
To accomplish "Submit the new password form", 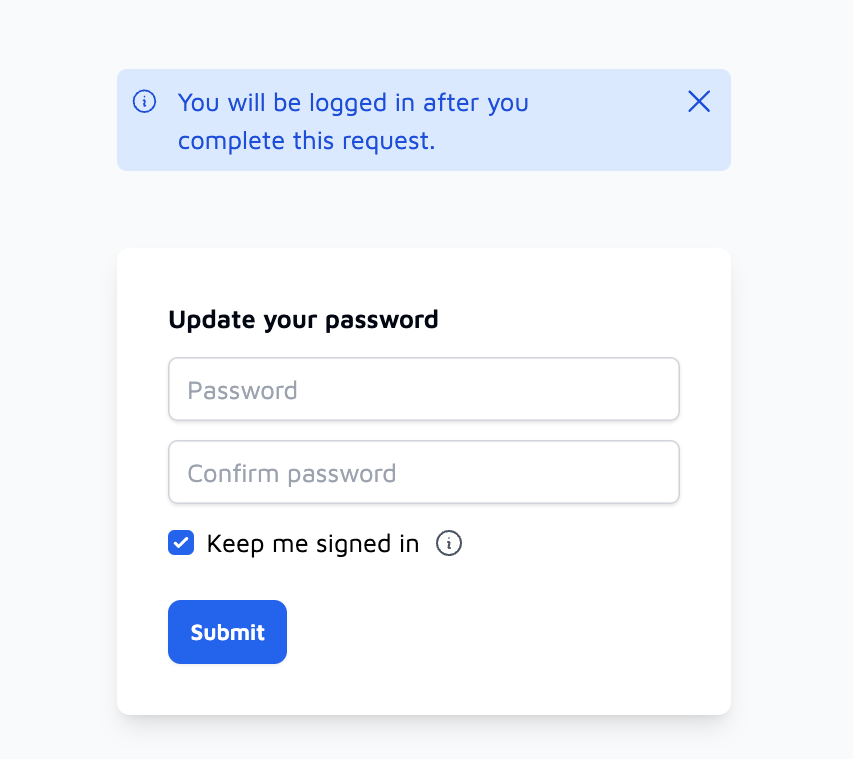I will point(227,632).
